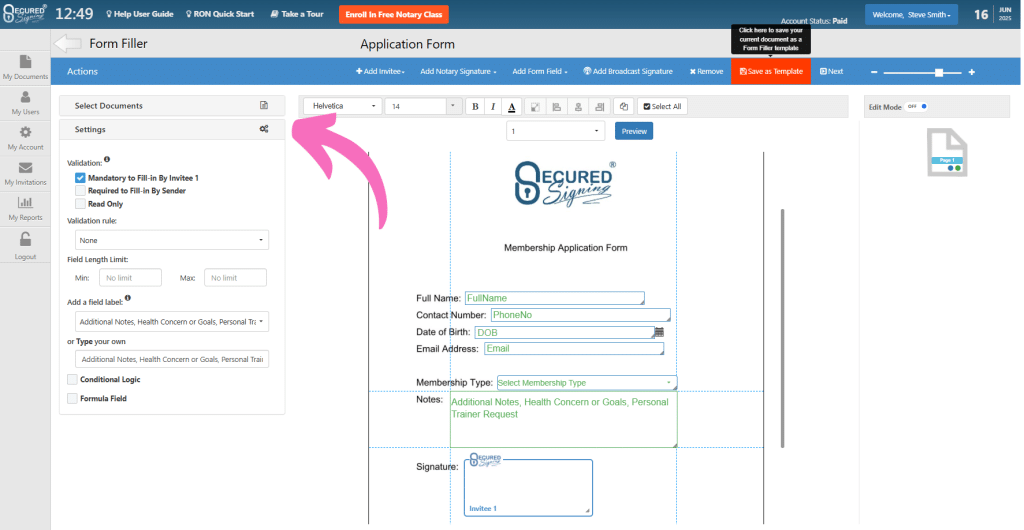Open the Helvetica font dropdown
Screen dimensions: 1024x530
point(344,106)
